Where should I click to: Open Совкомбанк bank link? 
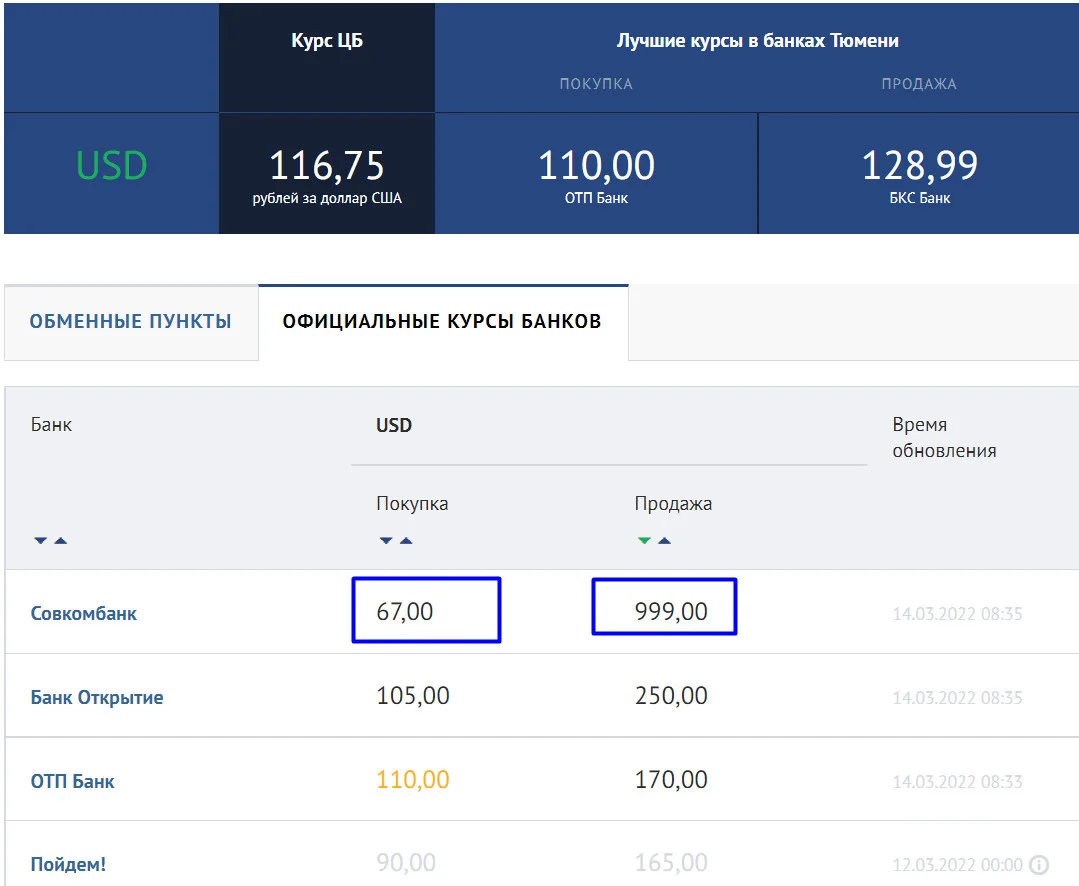pos(84,613)
